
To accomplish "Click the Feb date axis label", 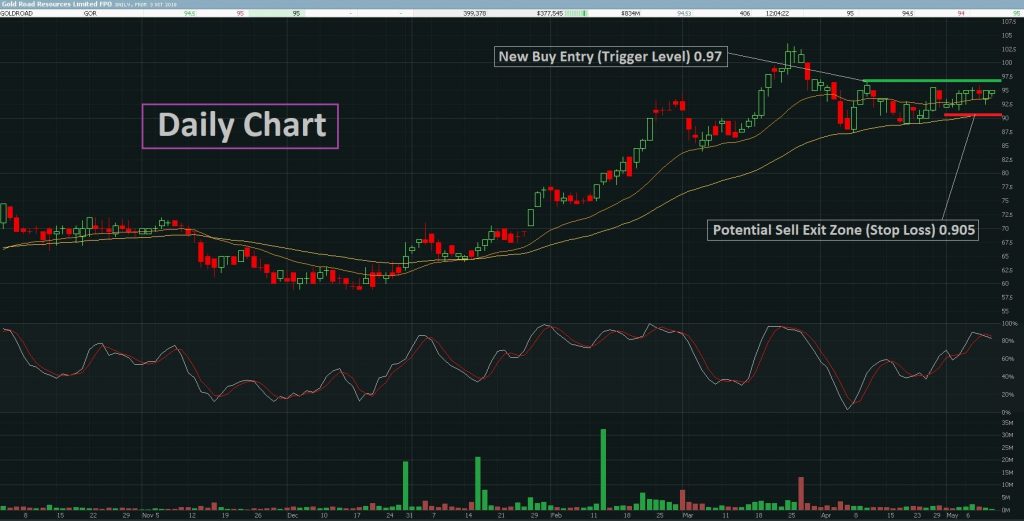I will click(555, 515).
